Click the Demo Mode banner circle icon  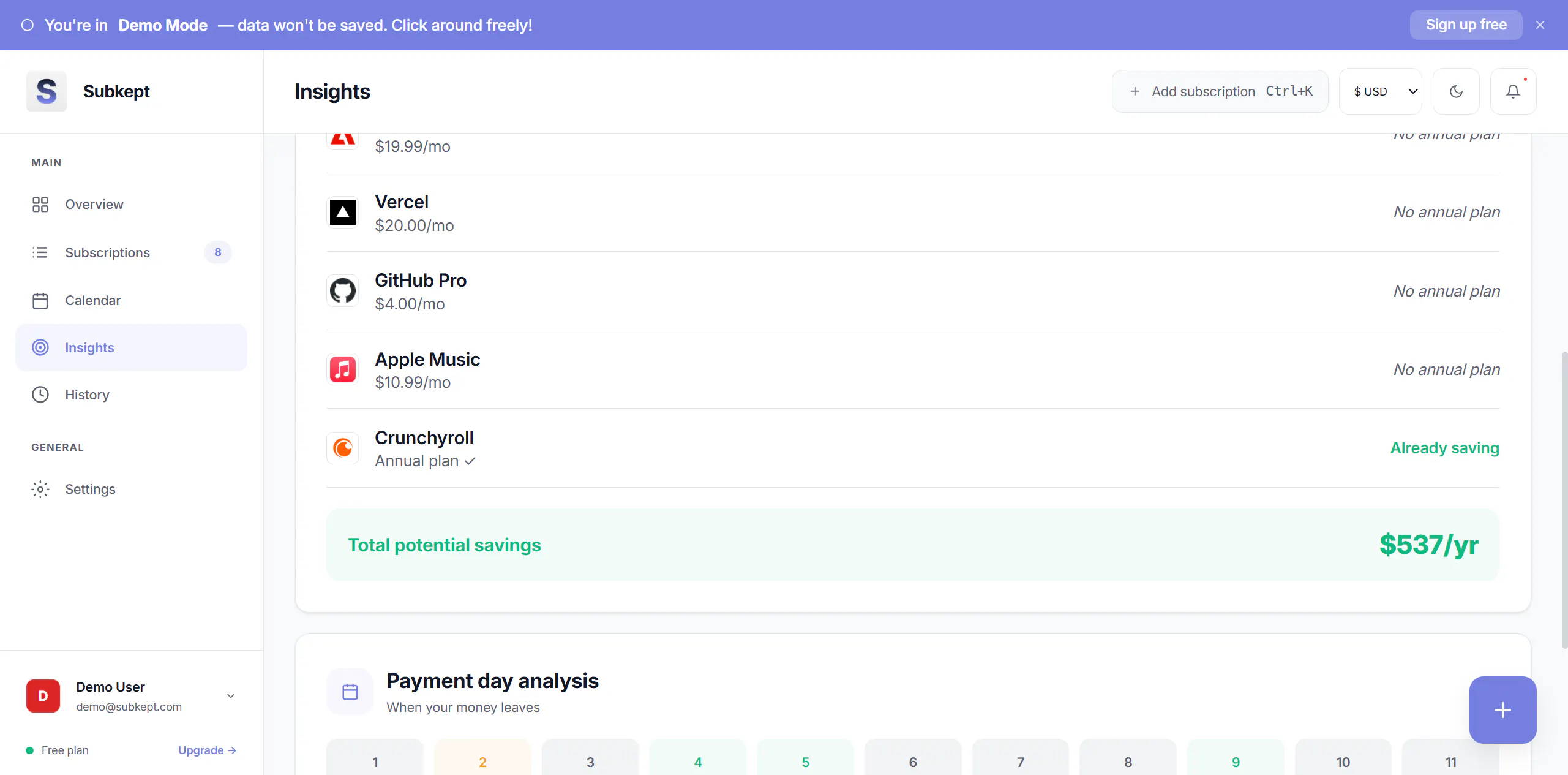pyautogui.click(x=28, y=25)
